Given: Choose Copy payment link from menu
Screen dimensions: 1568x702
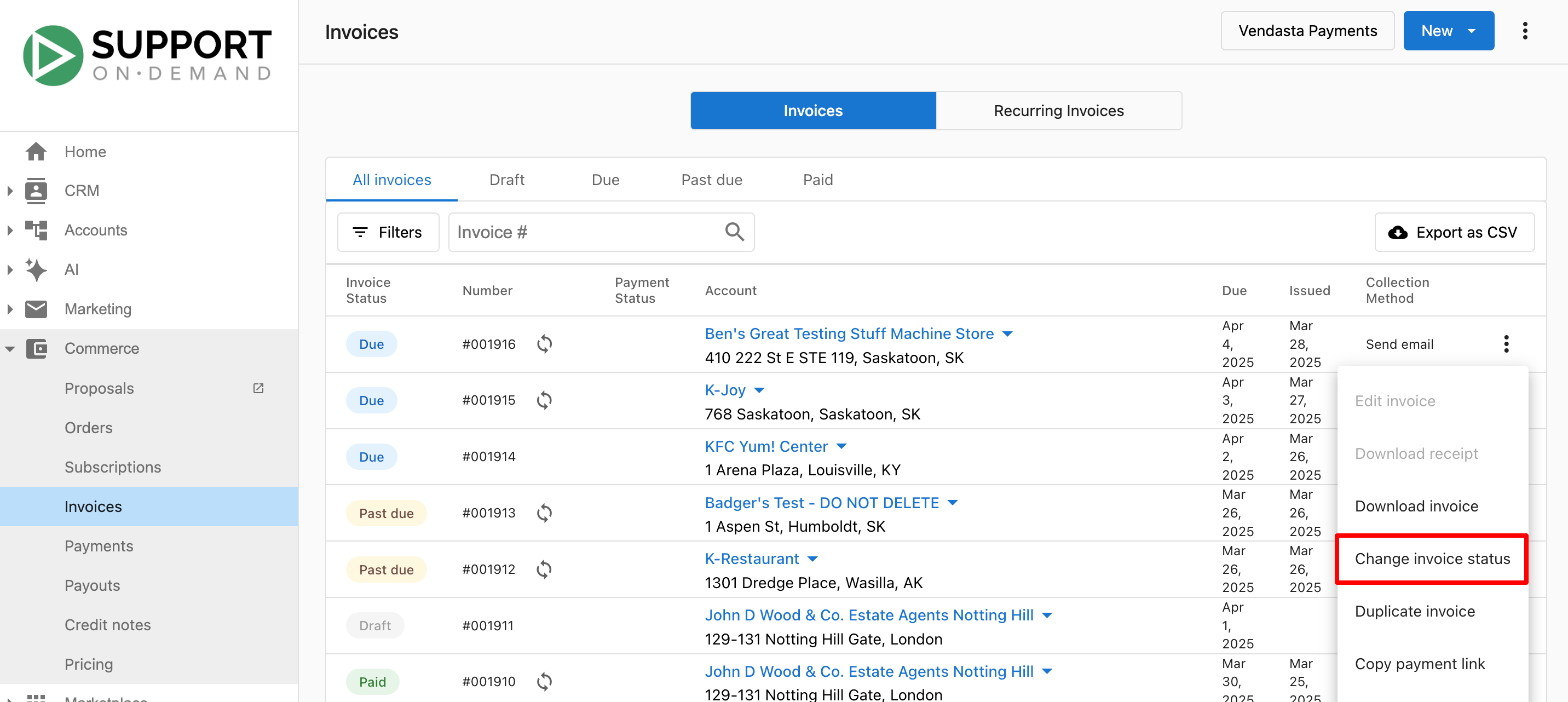Looking at the screenshot, I should coord(1432,664).
